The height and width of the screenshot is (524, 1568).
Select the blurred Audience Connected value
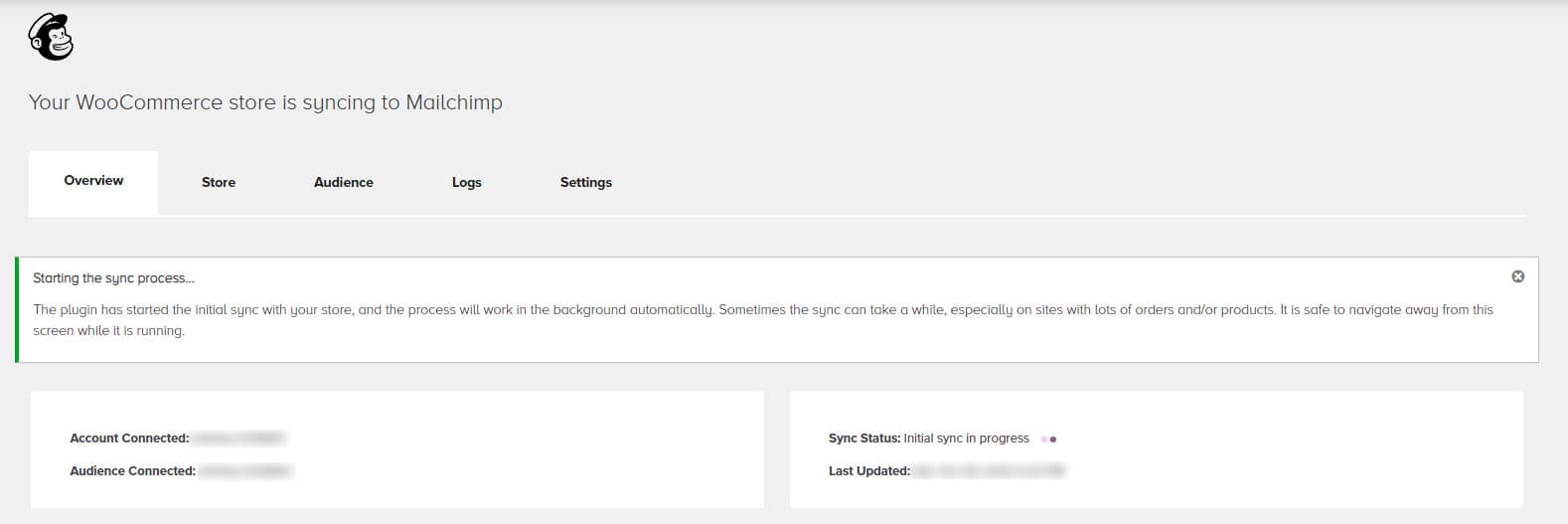245,471
